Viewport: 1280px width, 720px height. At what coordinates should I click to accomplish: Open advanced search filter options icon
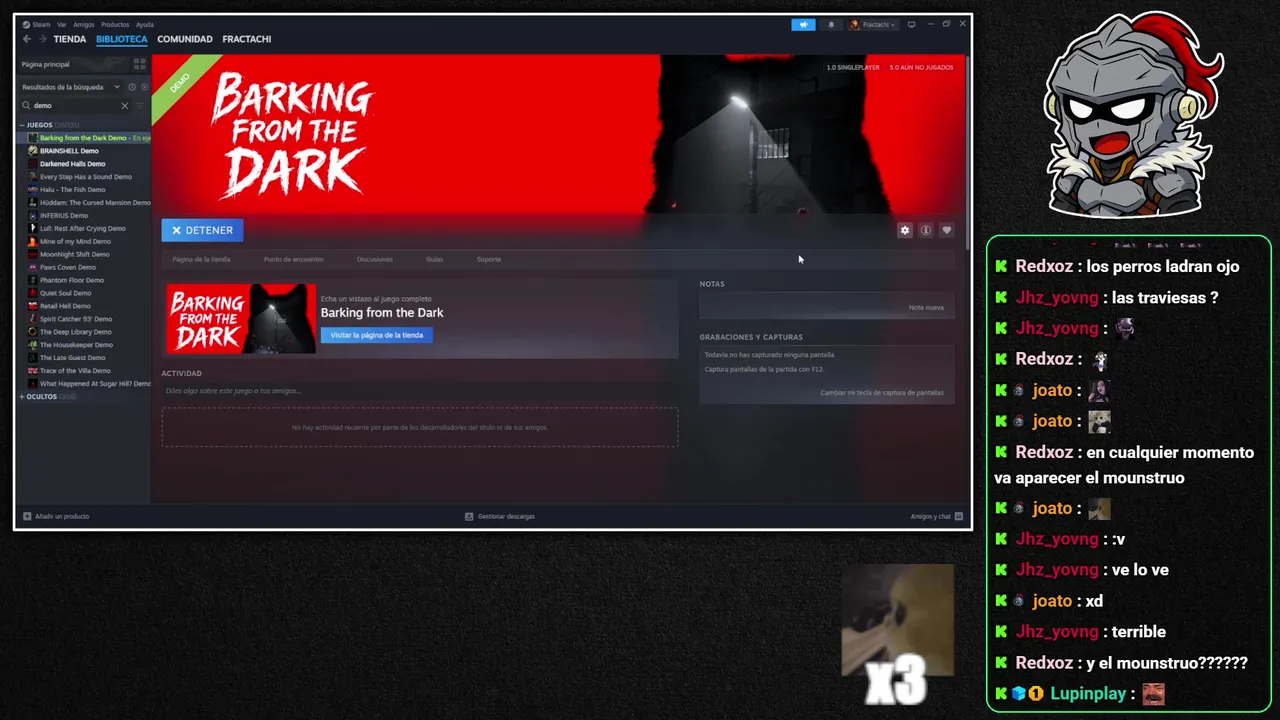140,105
